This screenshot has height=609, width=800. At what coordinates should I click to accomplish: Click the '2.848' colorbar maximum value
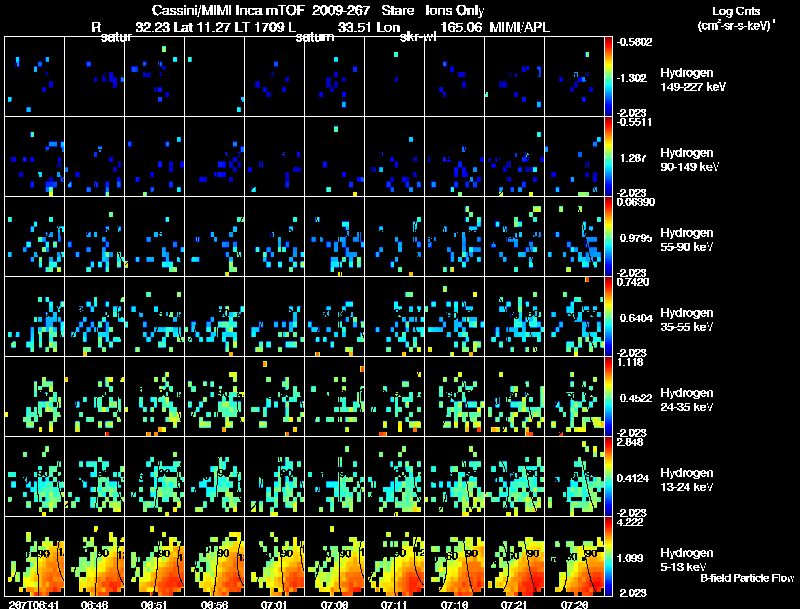(632, 442)
